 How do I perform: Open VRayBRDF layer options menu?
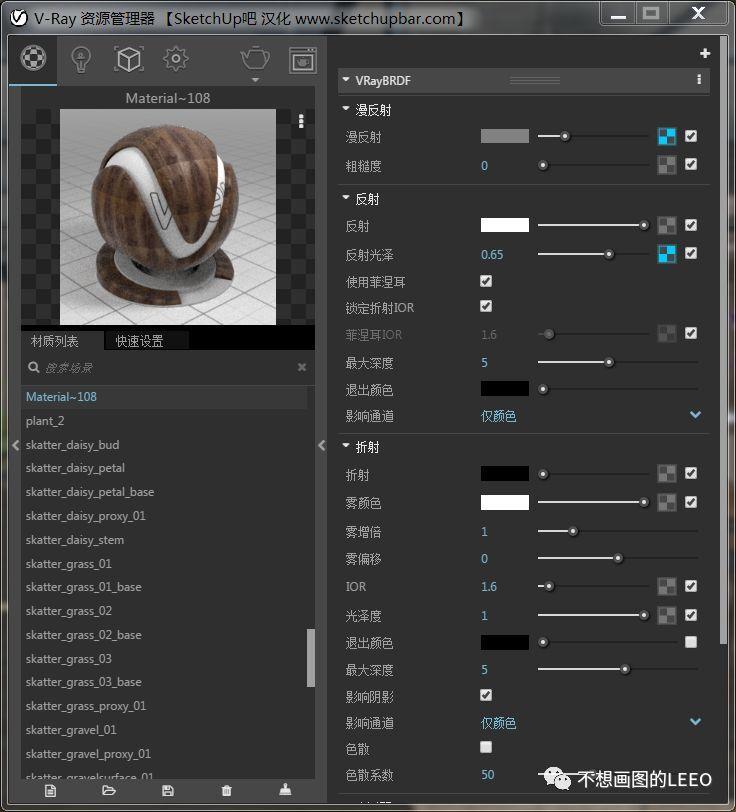(699, 79)
